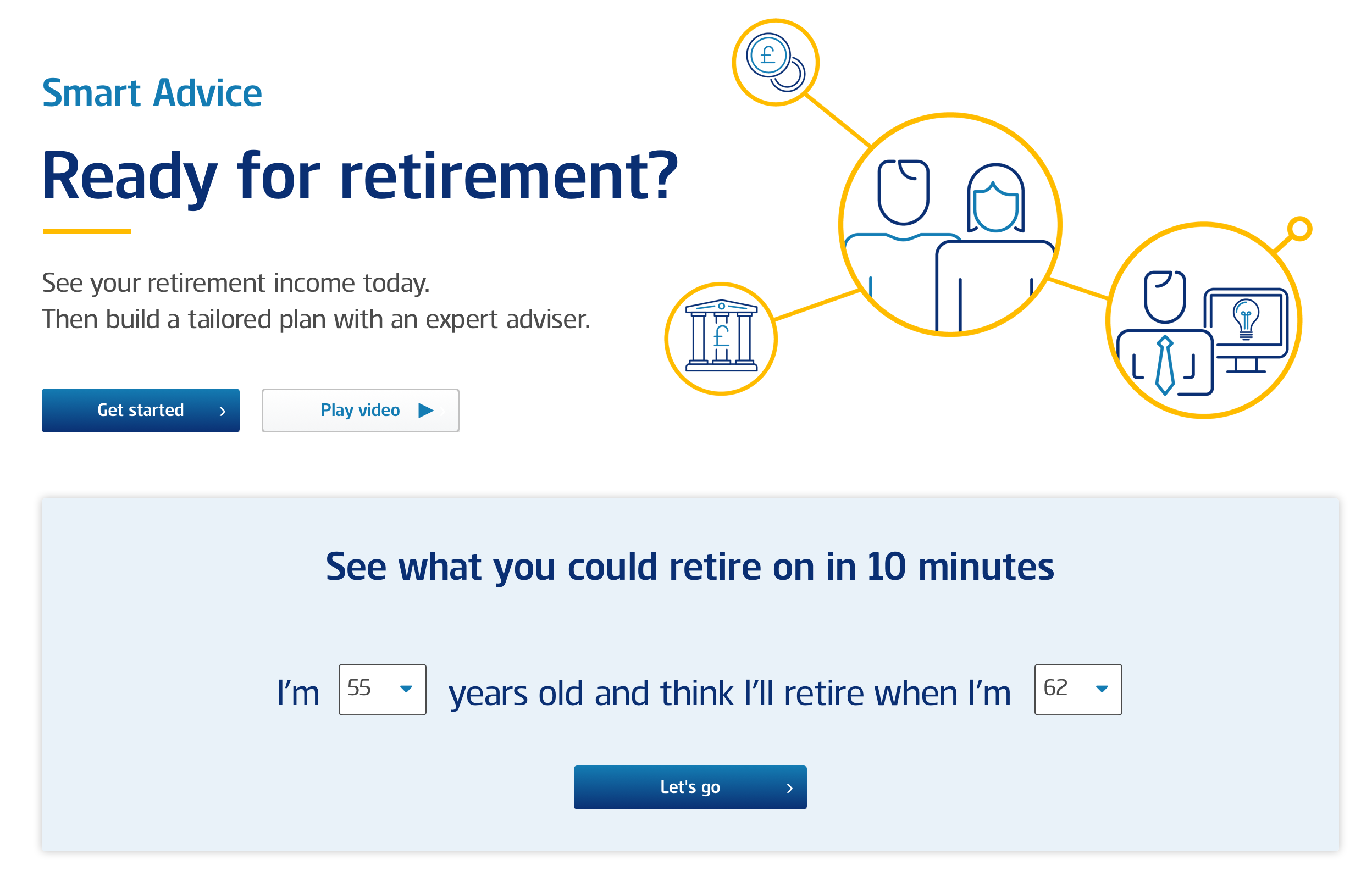
Task: Click the chevron on Let's go button
Action: [789, 788]
